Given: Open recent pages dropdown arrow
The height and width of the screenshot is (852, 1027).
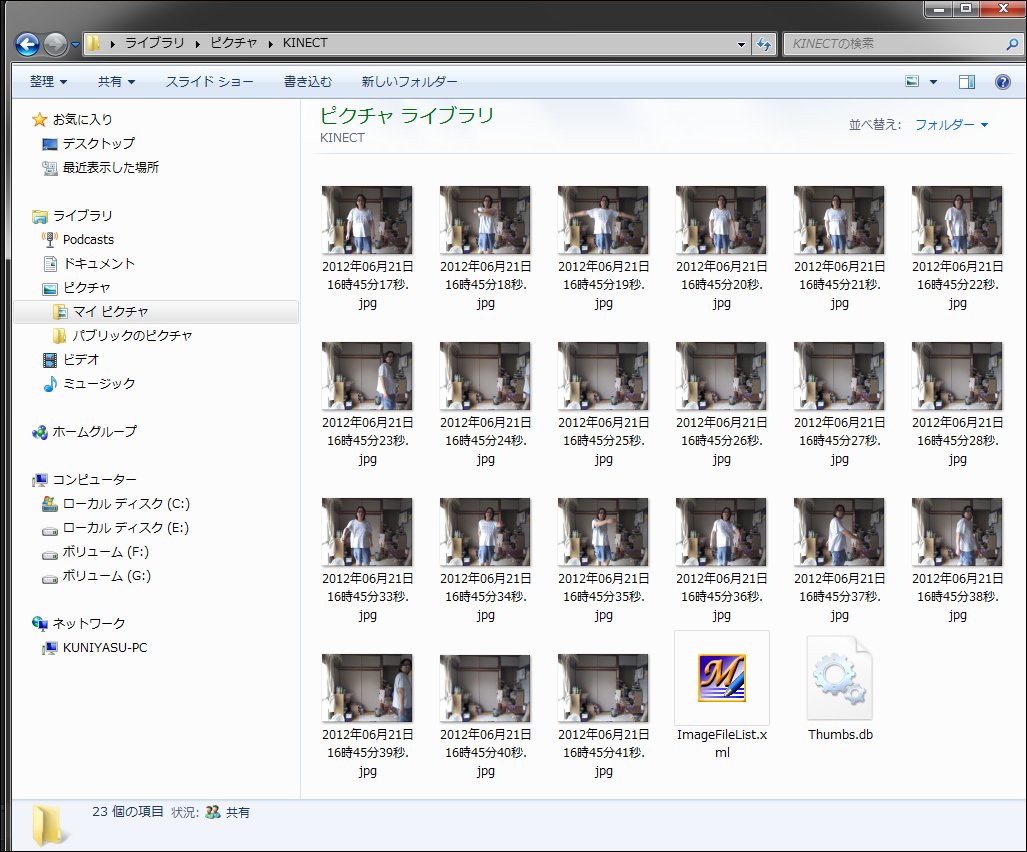Looking at the screenshot, I should click(x=75, y=45).
